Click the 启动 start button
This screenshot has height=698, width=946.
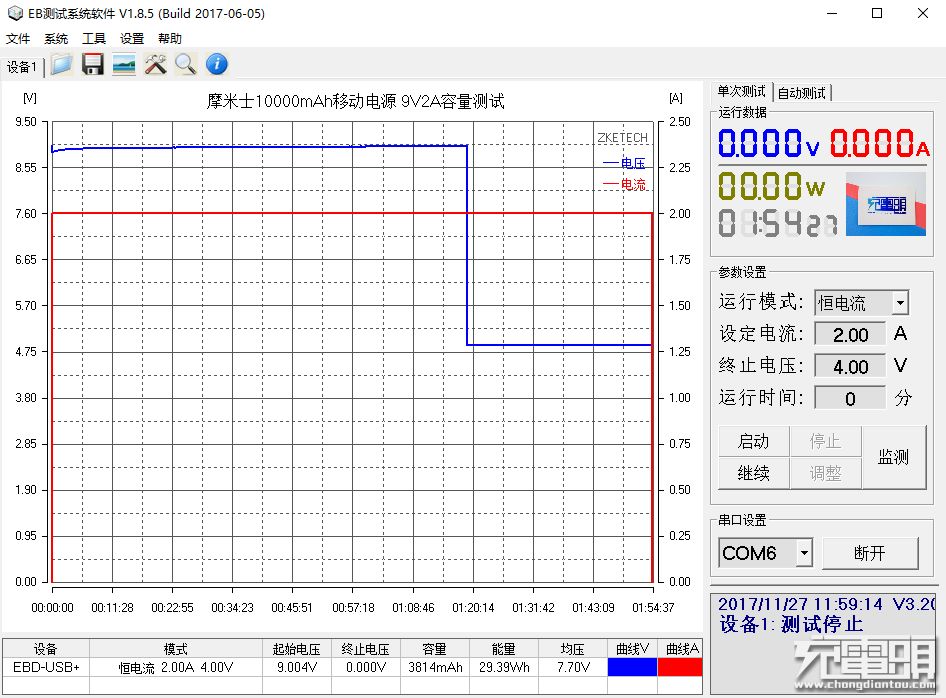pos(754,442)
